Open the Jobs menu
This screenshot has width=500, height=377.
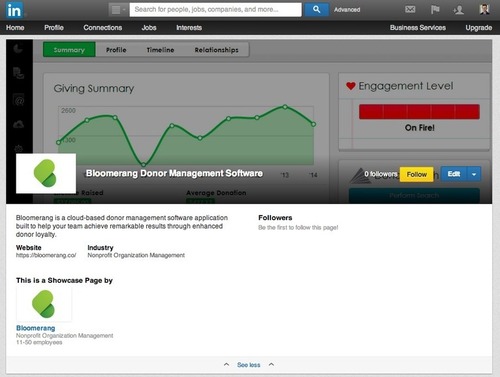pyautogui.click(x=149, y=28)
